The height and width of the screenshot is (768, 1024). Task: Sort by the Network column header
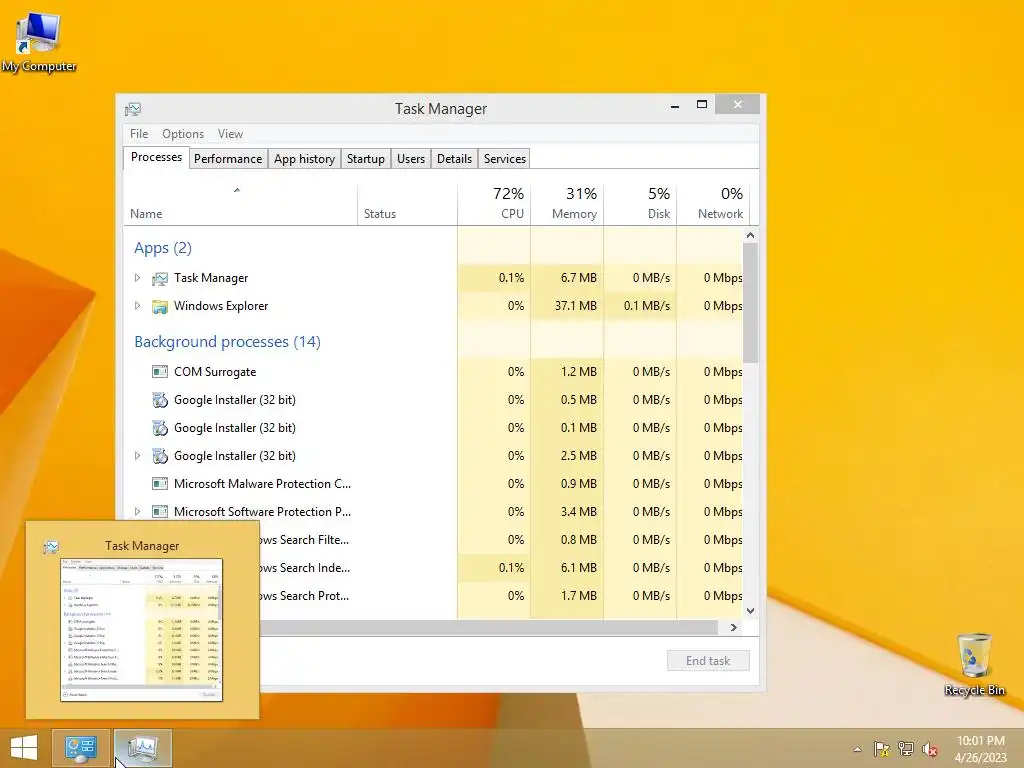coord(714,205)
